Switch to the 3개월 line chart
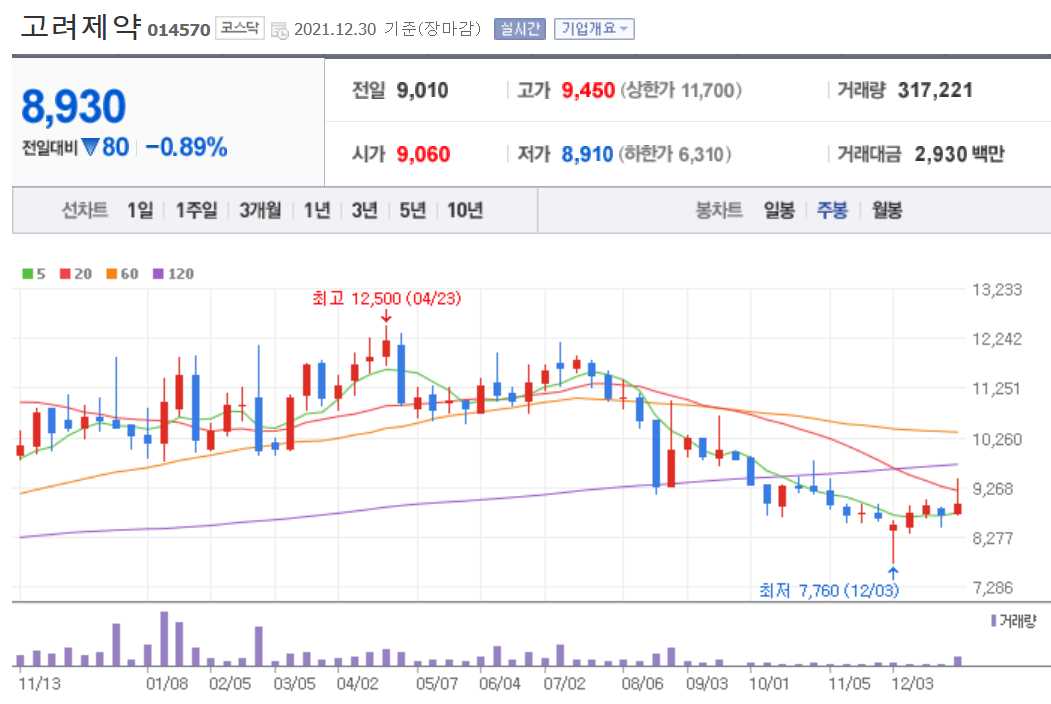The height and width of the screenshot is (704, 1051). tap(260, 211)
